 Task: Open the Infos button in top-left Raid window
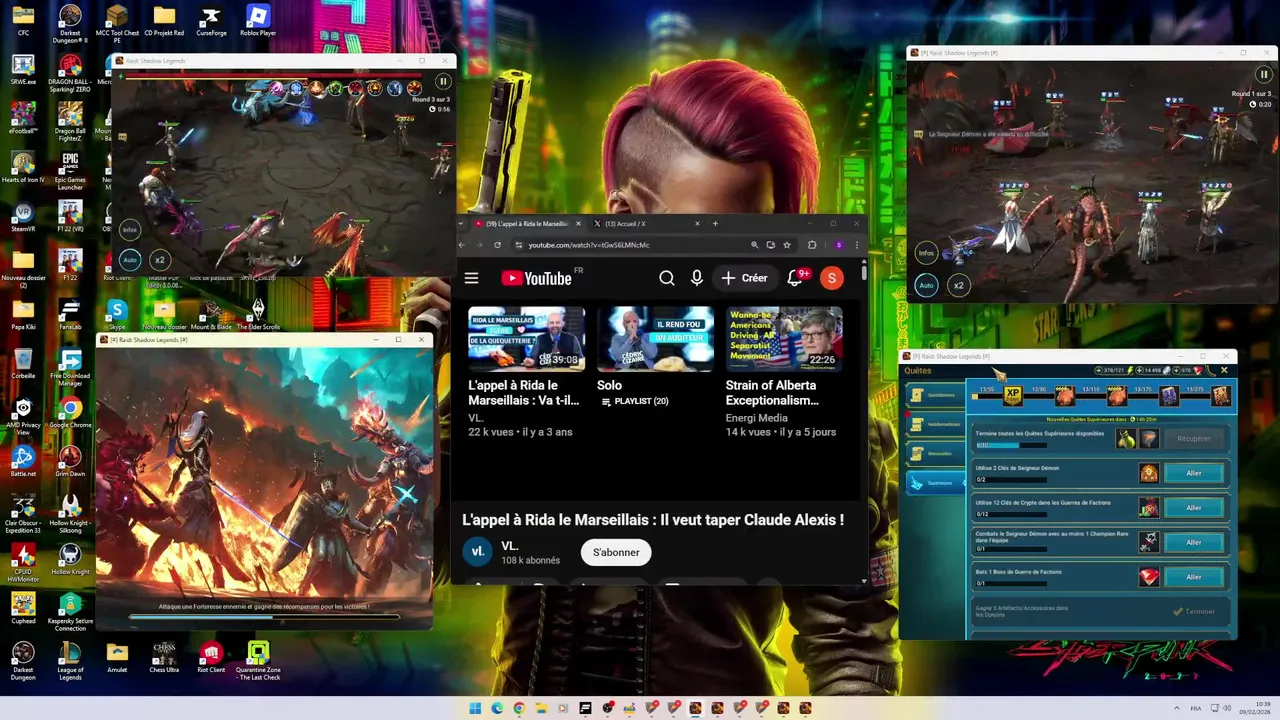tap(129, 229)
